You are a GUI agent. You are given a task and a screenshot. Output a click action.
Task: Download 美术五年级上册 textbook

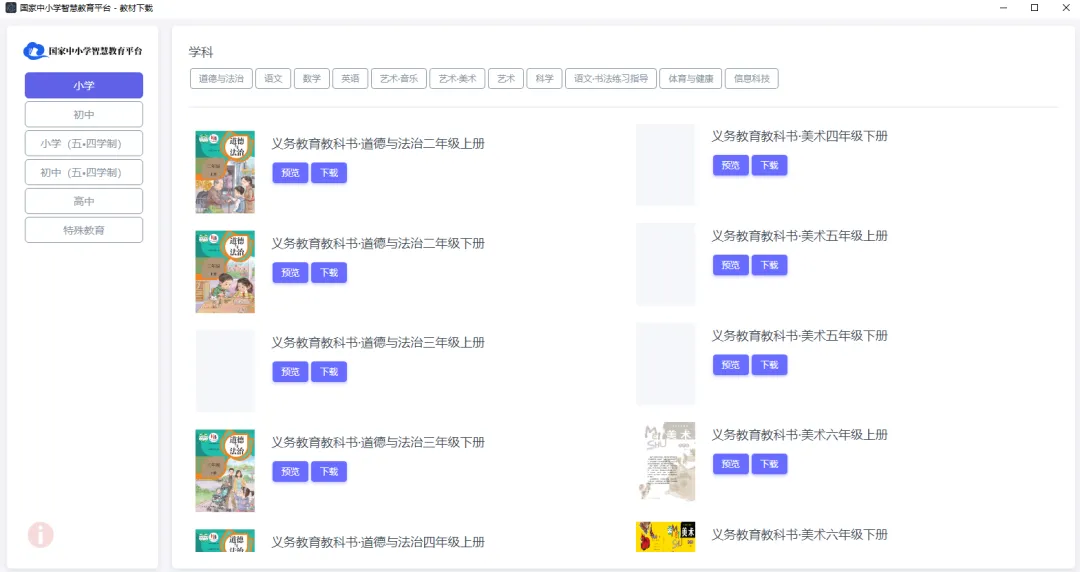[x=769, y=265]
